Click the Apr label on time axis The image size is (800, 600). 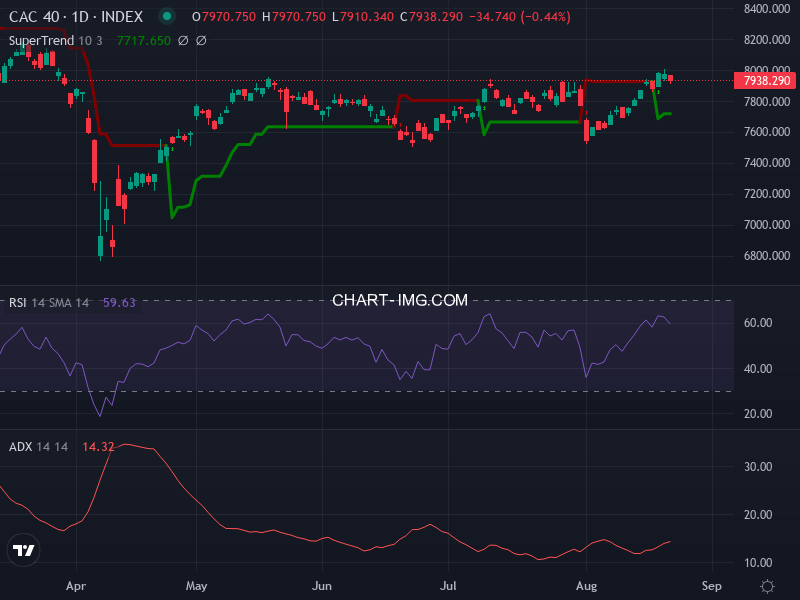[x=76, y=586]
